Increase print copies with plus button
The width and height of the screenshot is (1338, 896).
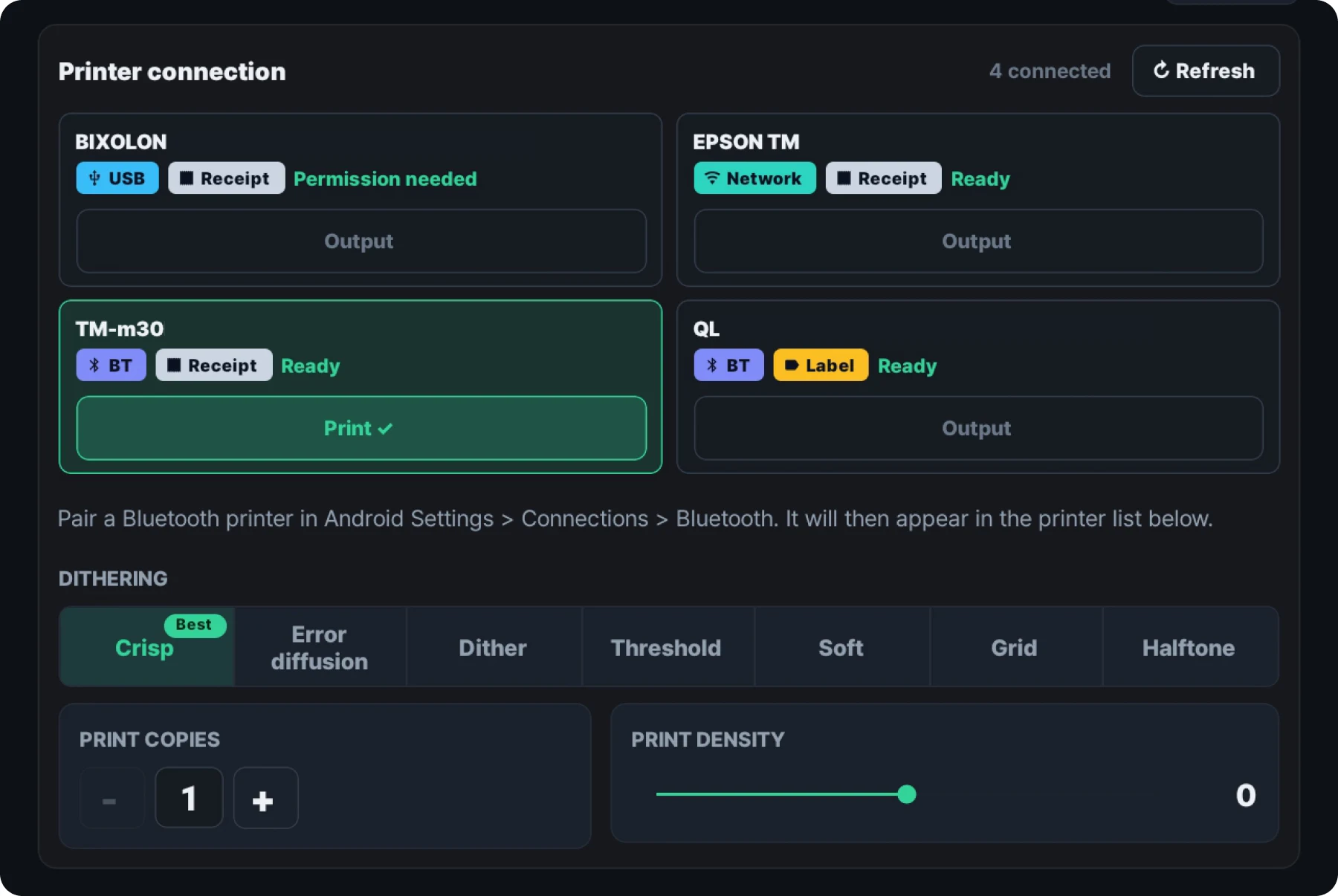pyautogui.click(x=265, y=799)
